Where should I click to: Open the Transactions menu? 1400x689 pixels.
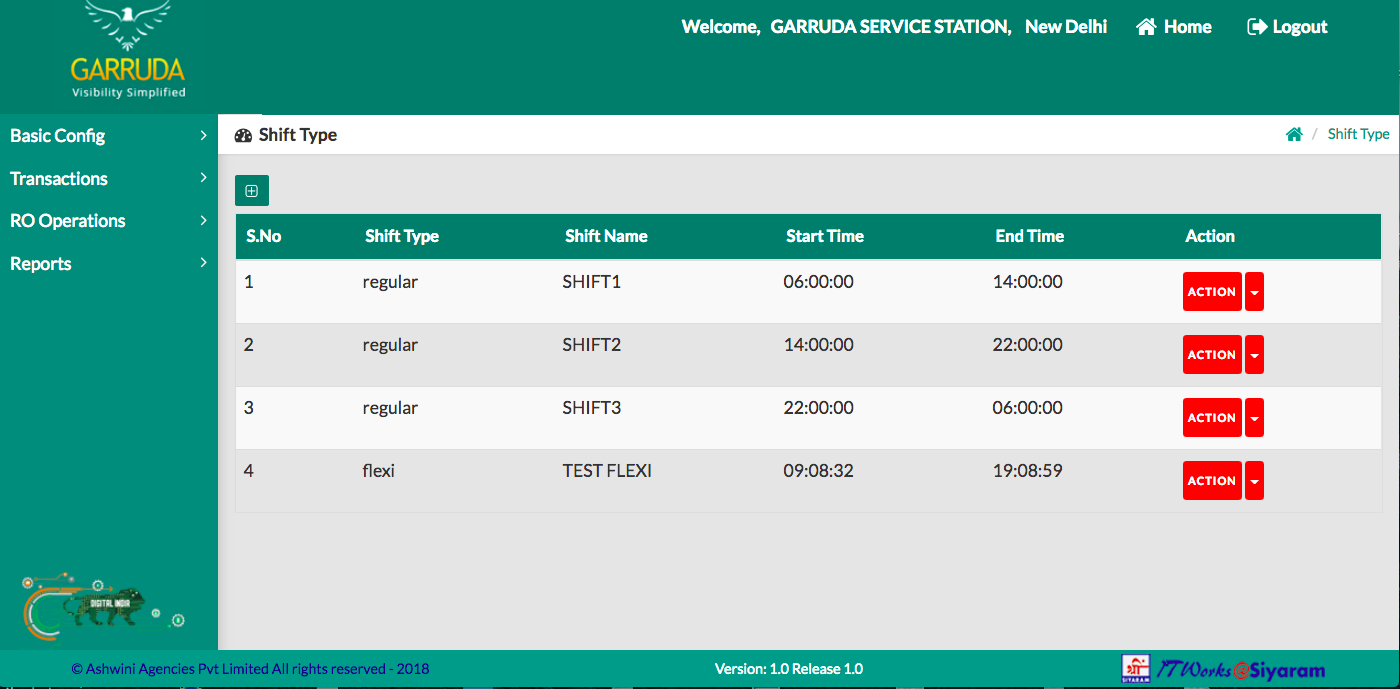coord(109,179)
